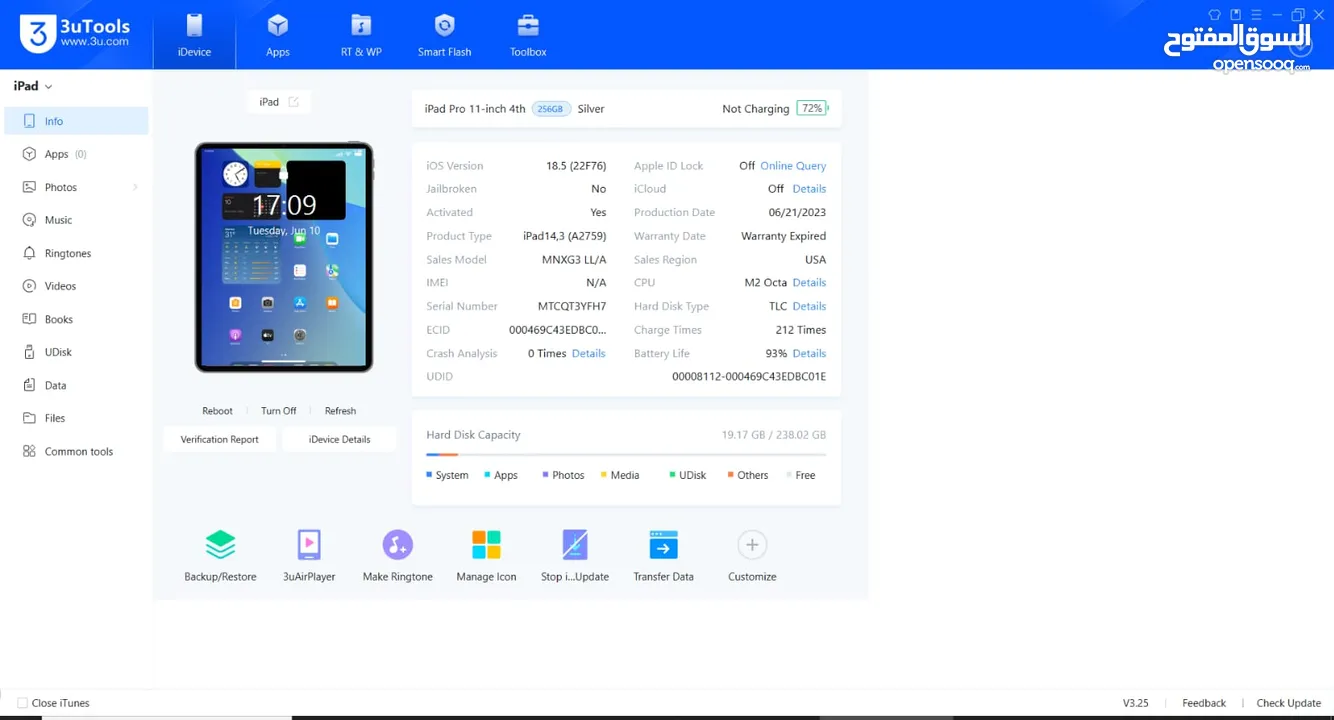Click the Customize plus icon

pos(752,545)
